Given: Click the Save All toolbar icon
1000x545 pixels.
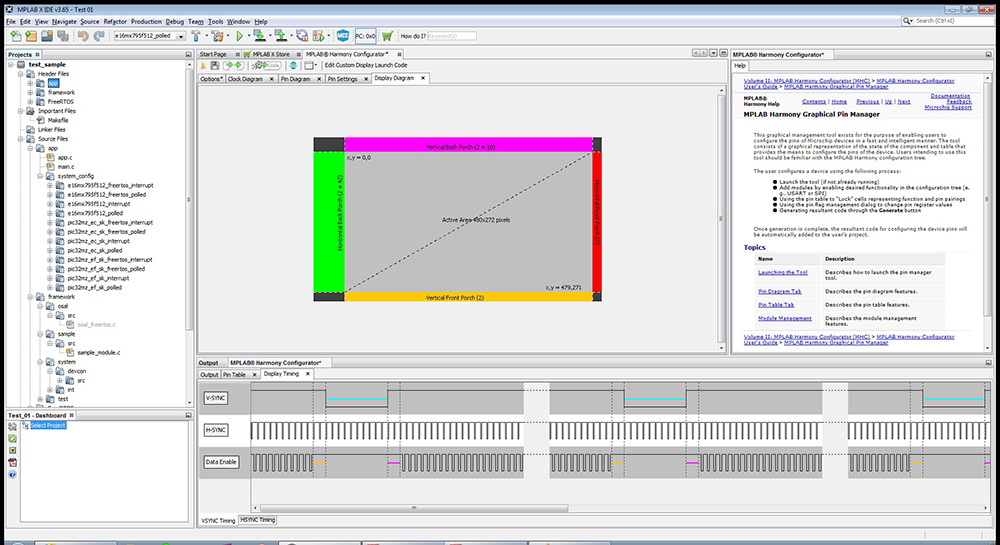Looking at the screenshot, I should click(62, 36).
